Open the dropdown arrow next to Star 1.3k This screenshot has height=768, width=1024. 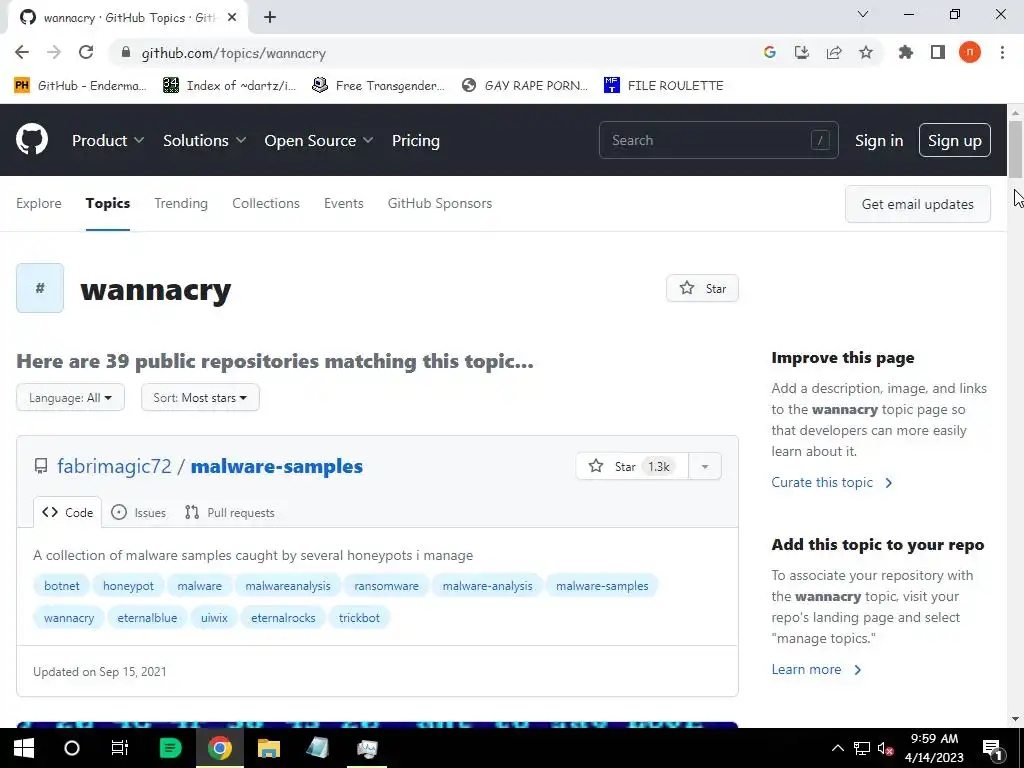click(x=705, y=466)
